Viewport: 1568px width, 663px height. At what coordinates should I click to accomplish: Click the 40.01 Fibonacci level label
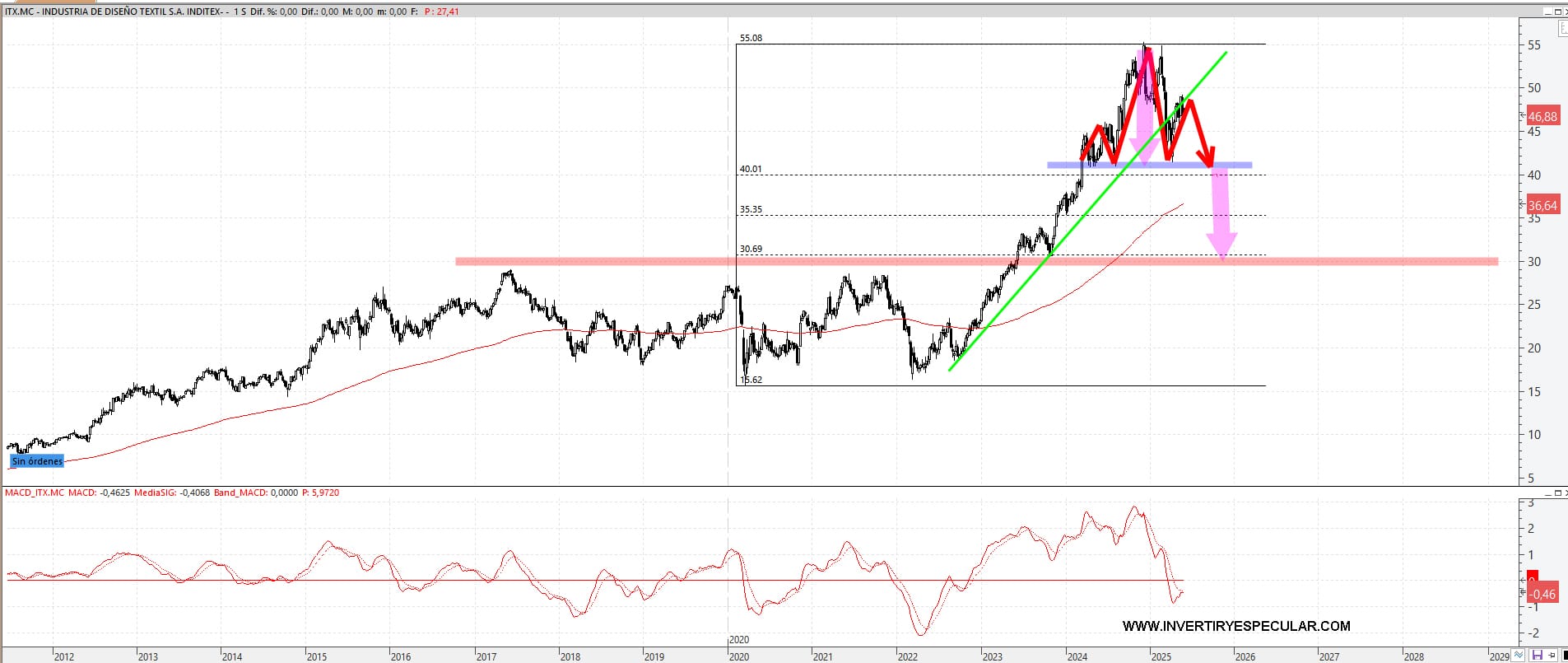751,169
